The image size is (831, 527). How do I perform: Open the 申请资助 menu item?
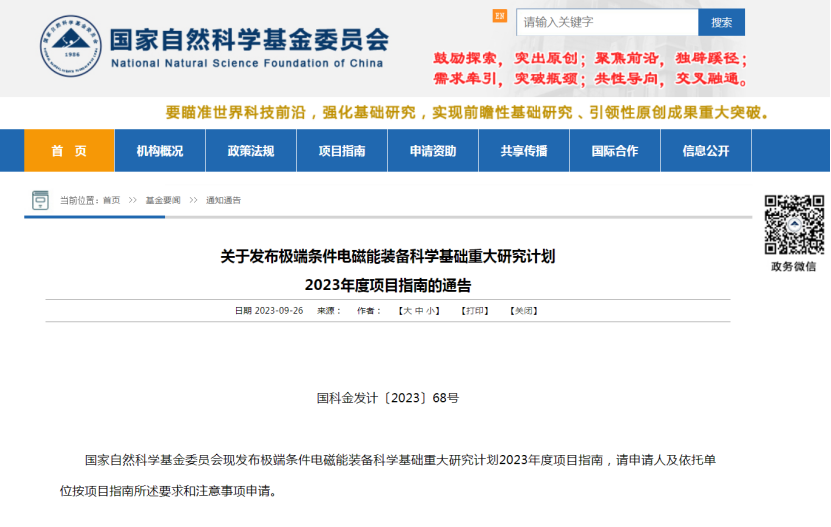[x=433, y=151]
